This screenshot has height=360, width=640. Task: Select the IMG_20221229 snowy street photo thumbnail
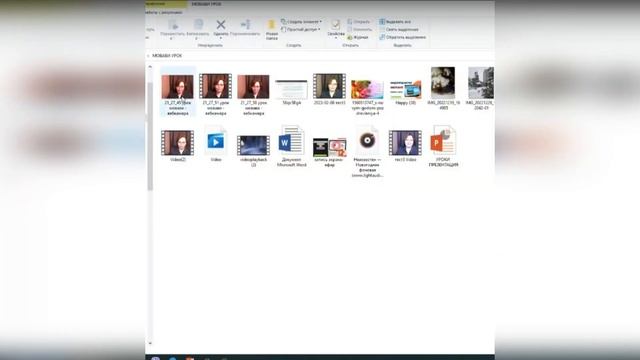[481, 83]
